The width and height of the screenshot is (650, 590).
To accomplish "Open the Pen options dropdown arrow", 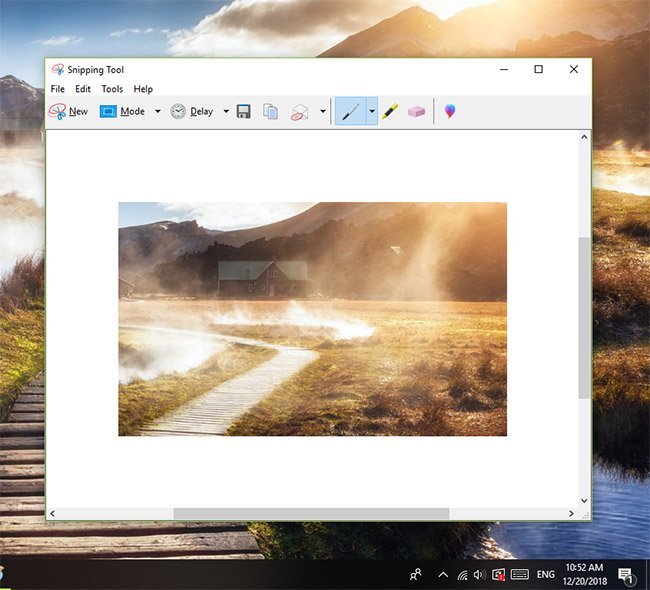I will tap(372, 112).
